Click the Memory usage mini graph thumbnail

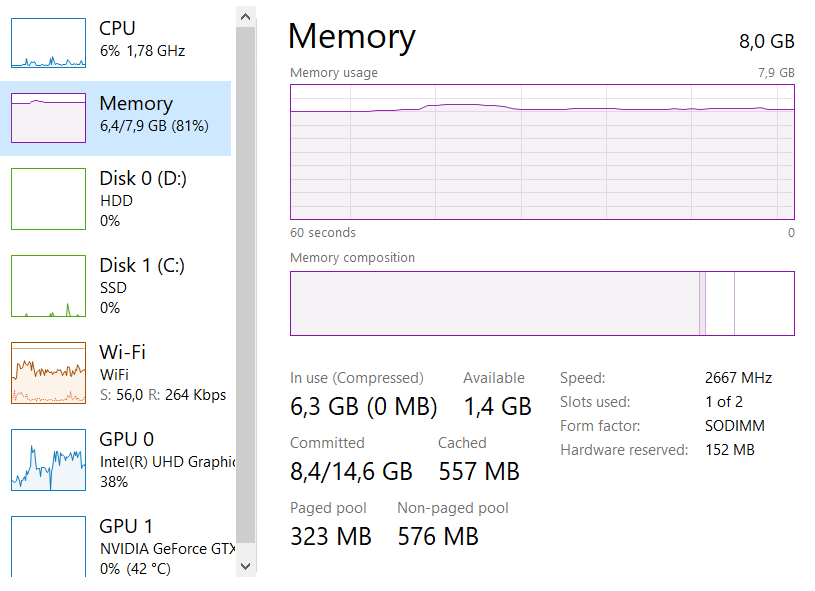click(x=48, y=118)
